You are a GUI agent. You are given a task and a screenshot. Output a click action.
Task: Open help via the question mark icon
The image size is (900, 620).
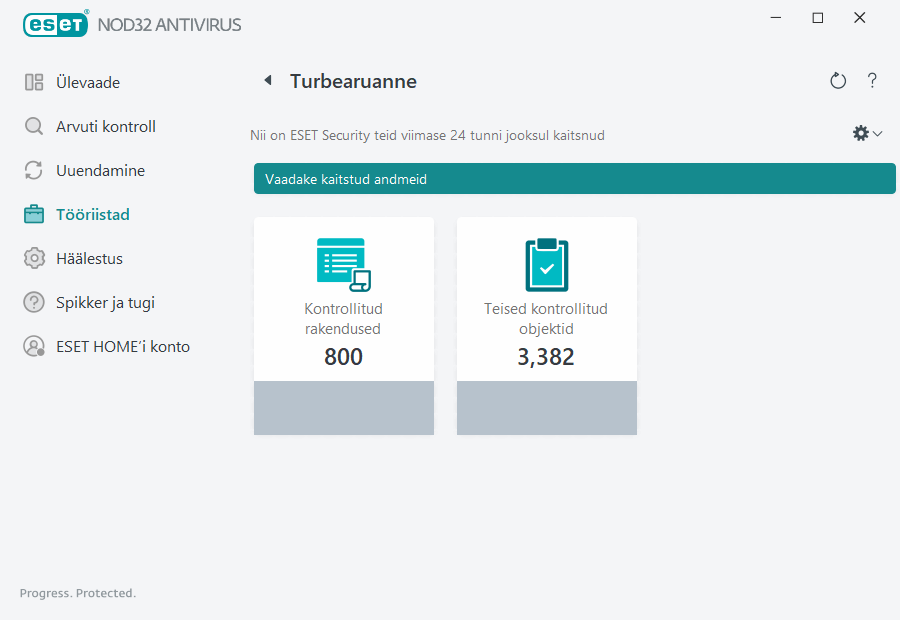click(x=872, y=80)
